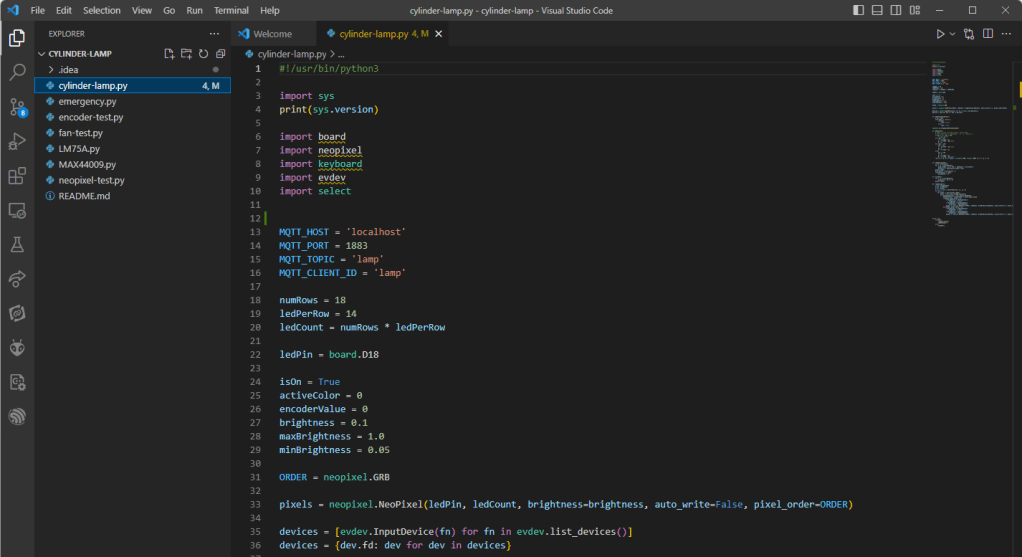Click the cylinder-lamp.py breadcrumb
1022x557 pixels.
coord(291,54)
